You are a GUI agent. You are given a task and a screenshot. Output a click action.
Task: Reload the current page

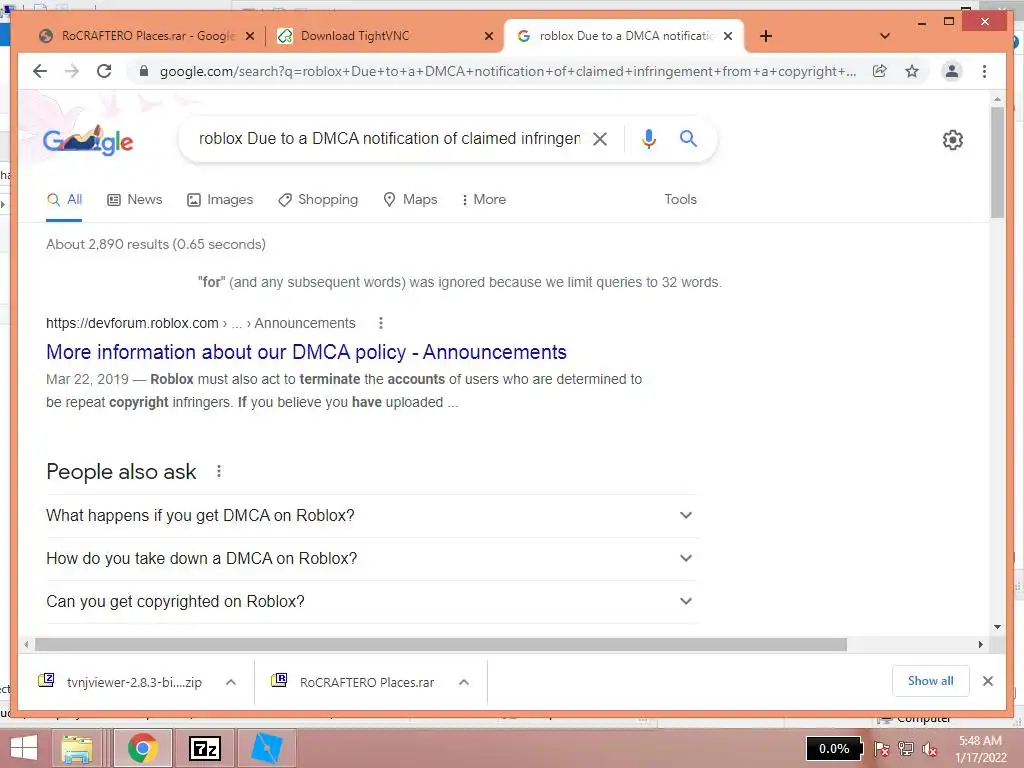coord(104,71)
